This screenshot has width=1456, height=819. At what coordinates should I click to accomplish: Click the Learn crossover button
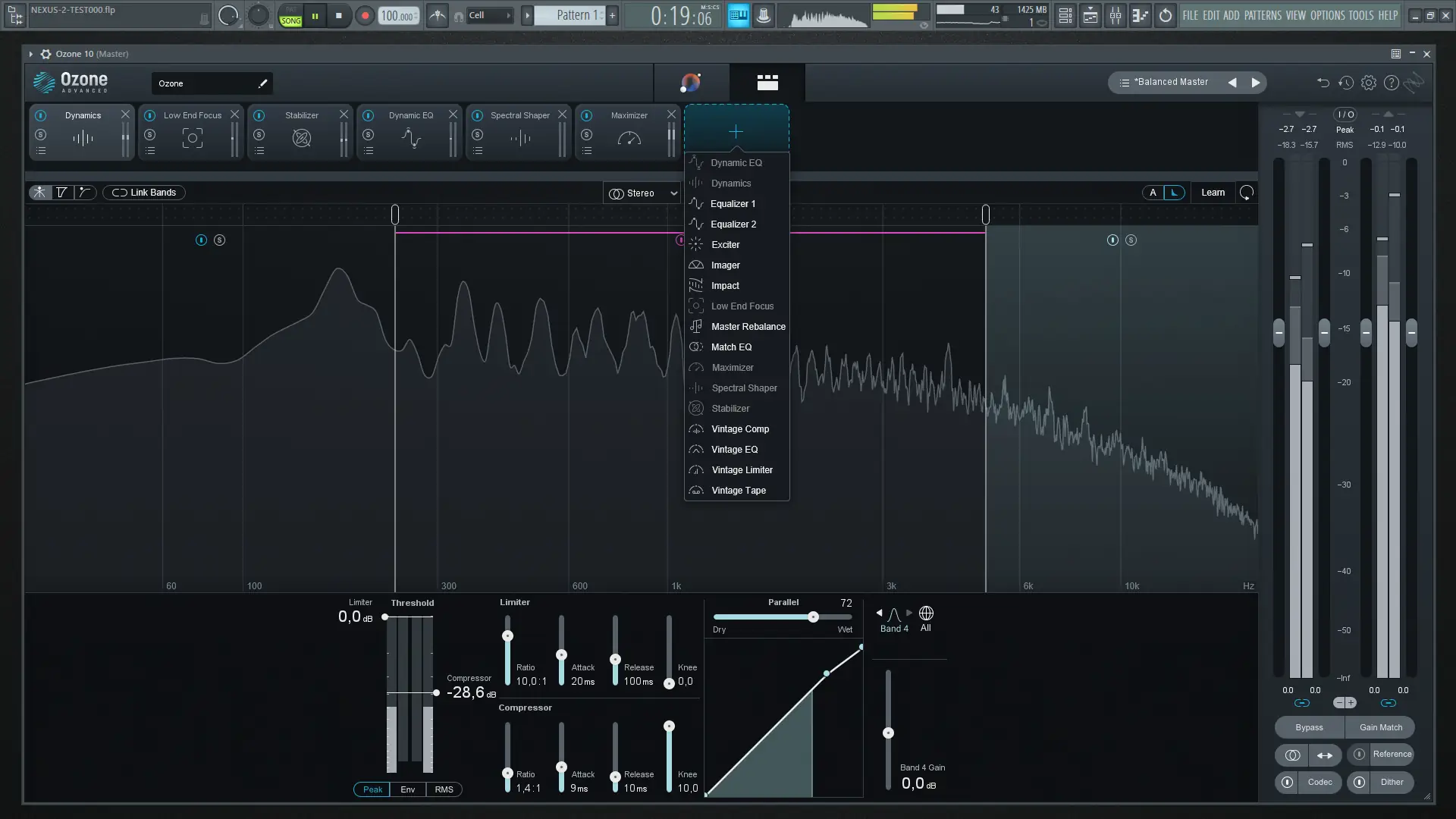pyautogui.click(x=1213, y=193)
